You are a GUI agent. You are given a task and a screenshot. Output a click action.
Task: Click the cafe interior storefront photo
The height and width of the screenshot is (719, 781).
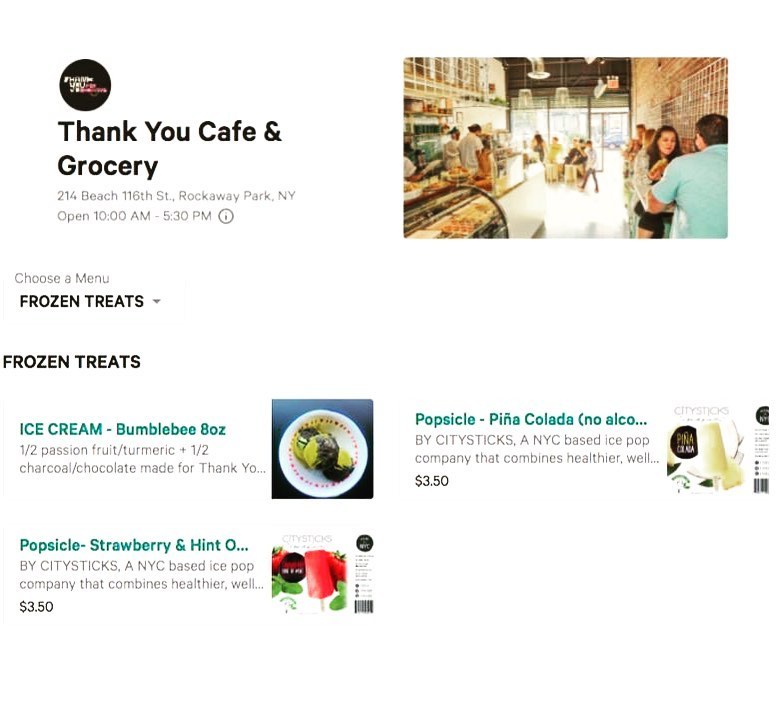pos(565,148)
